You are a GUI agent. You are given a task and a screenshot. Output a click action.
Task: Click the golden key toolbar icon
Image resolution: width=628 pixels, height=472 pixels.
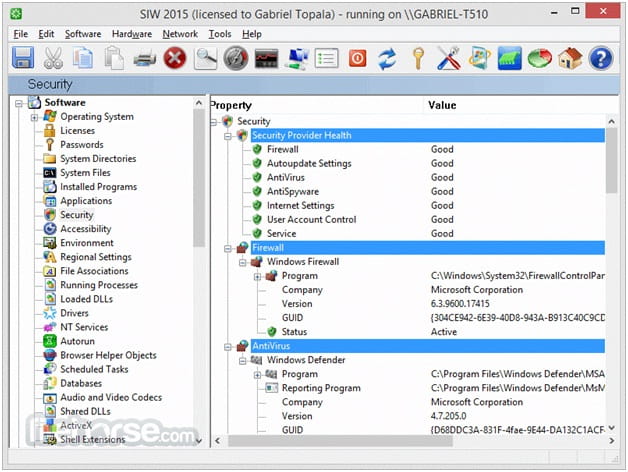click(418, 58)
